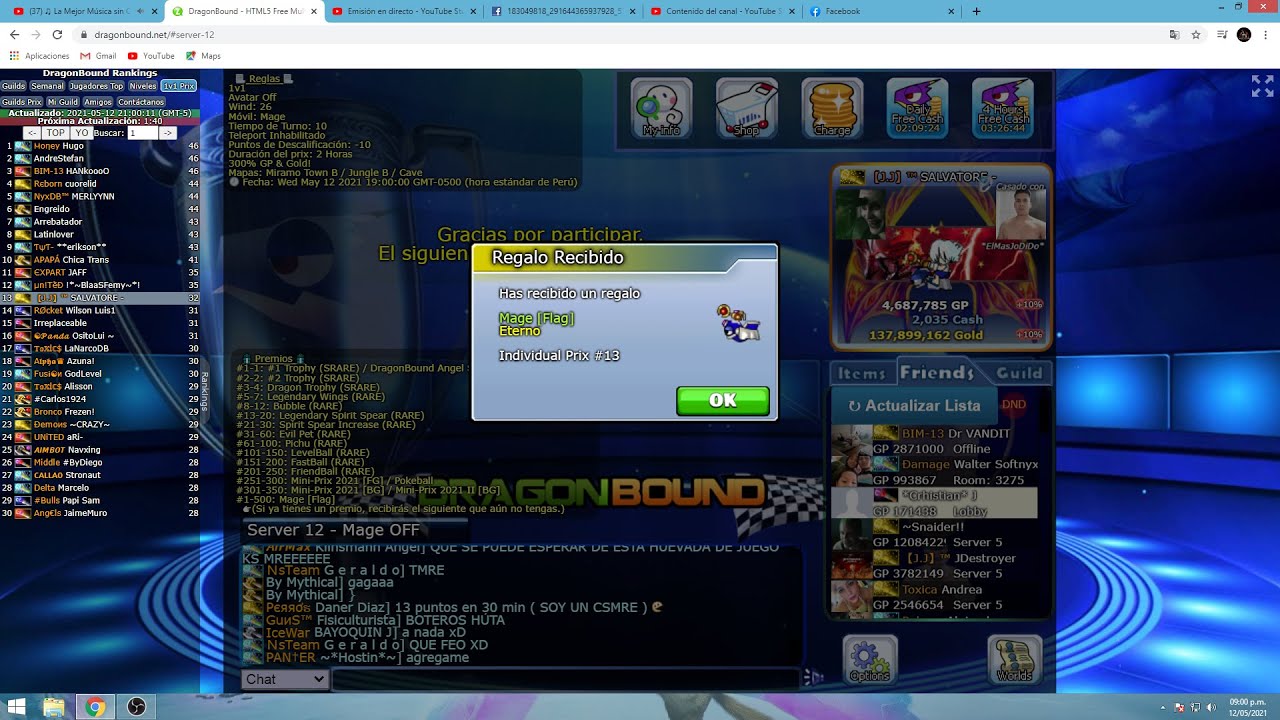Toggle fullscreen with the arrows icon

pos(1262,86)
